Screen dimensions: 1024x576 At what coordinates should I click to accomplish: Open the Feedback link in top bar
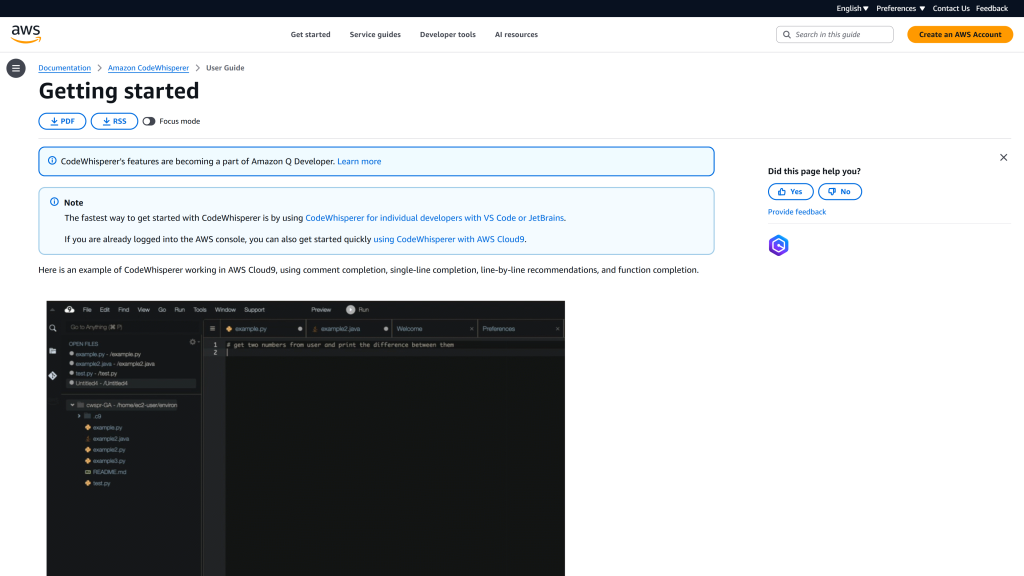(x=992, y=8)
